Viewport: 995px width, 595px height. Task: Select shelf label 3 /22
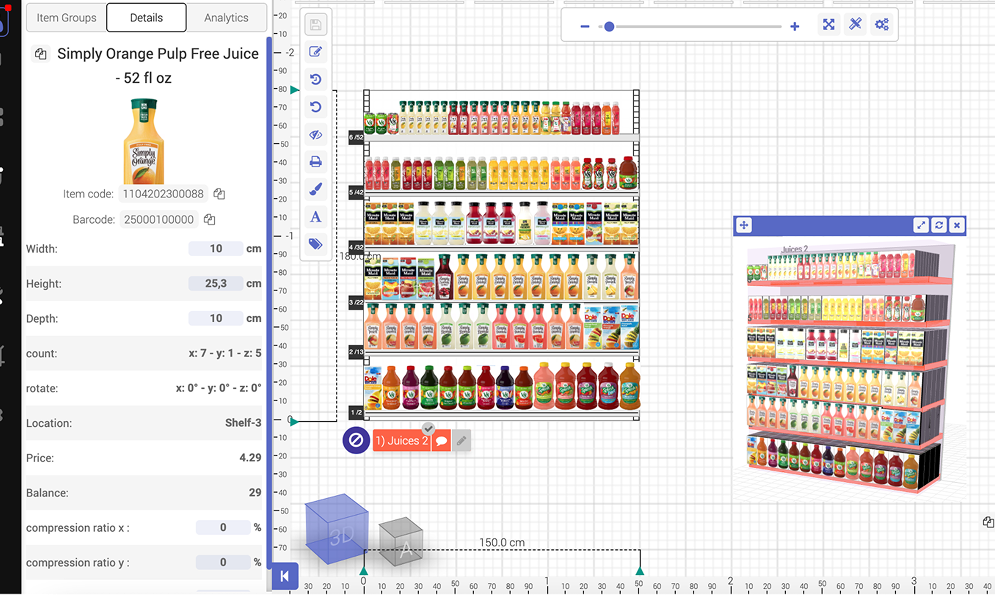pos(356,302)
